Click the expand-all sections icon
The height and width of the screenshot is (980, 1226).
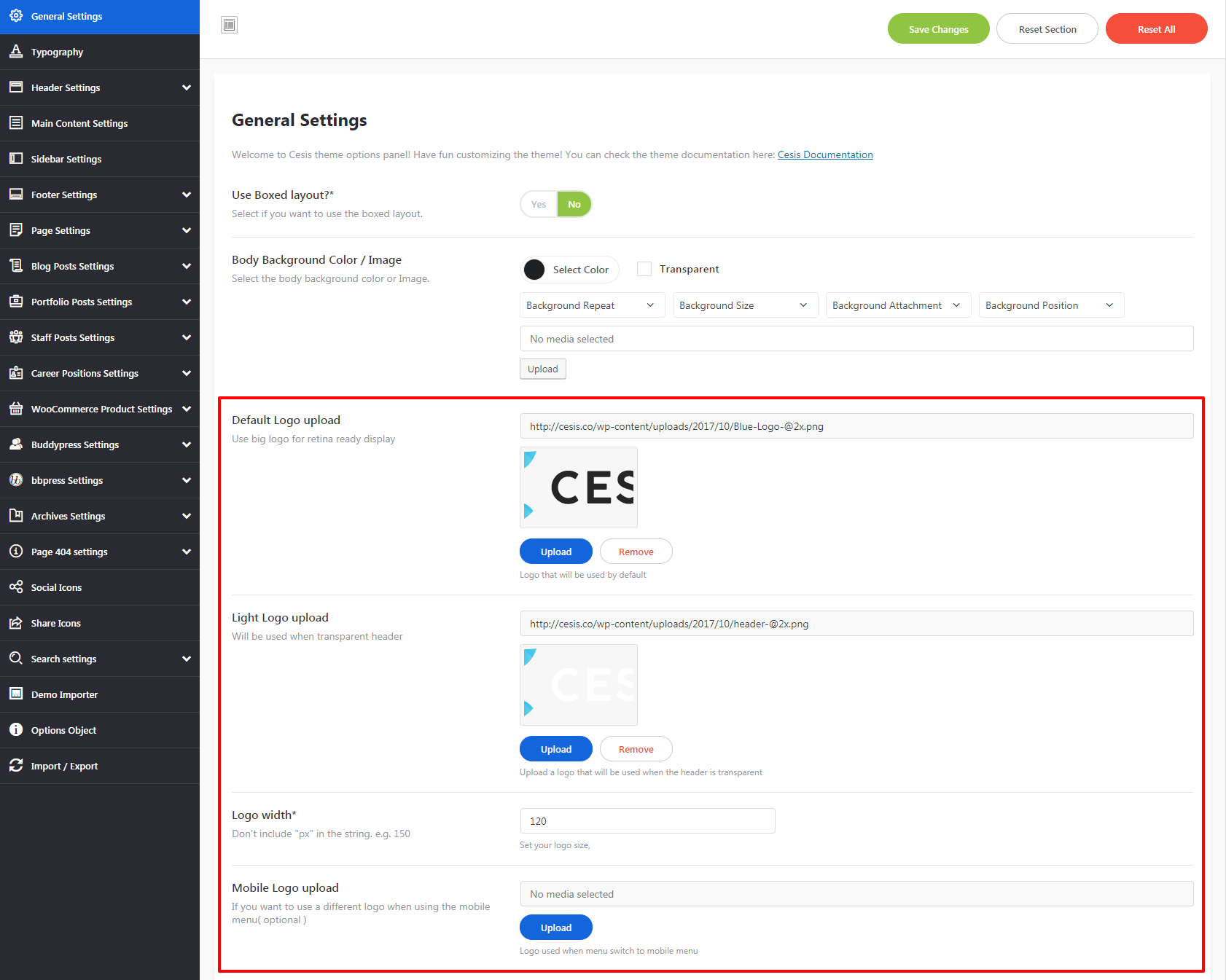click(x=230, y=26)
